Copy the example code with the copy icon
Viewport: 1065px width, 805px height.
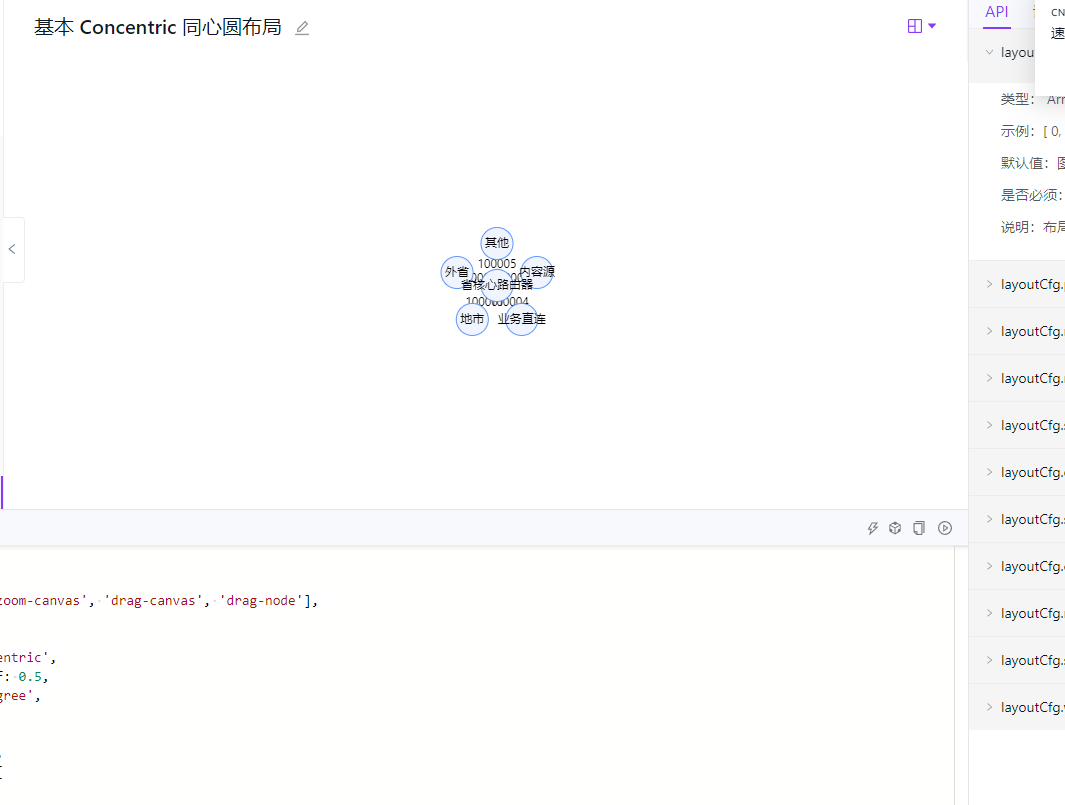click(x=918, y=527)
